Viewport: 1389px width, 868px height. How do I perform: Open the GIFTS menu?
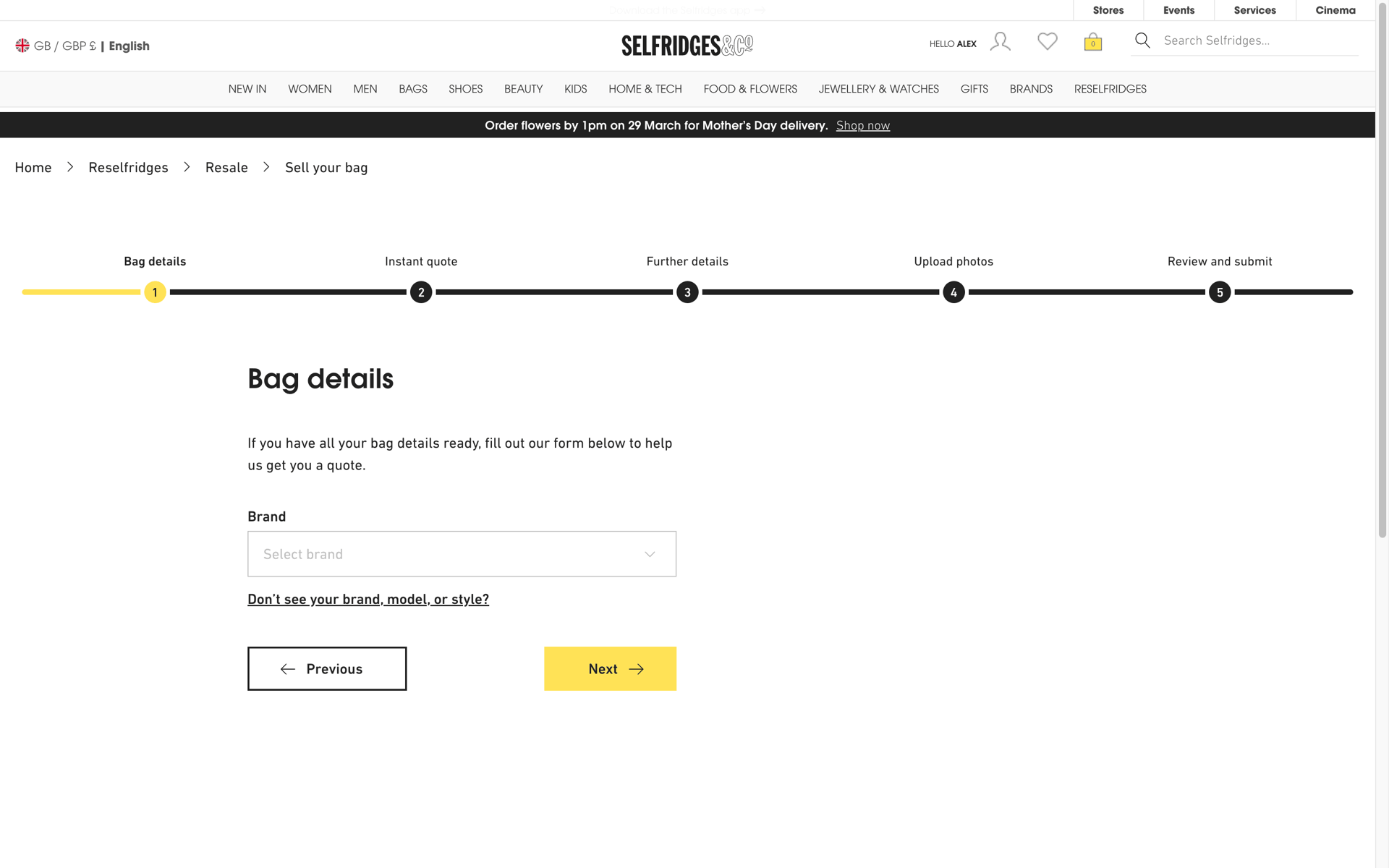[974, 89]
